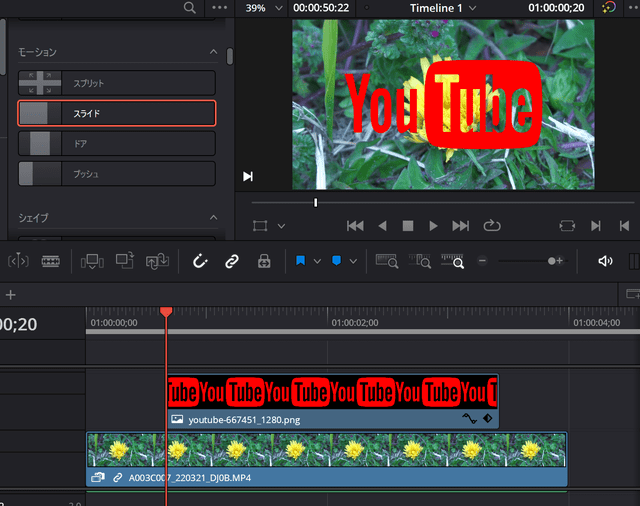
Task: Open the flag color dropdown
Action: click(317, 261)
